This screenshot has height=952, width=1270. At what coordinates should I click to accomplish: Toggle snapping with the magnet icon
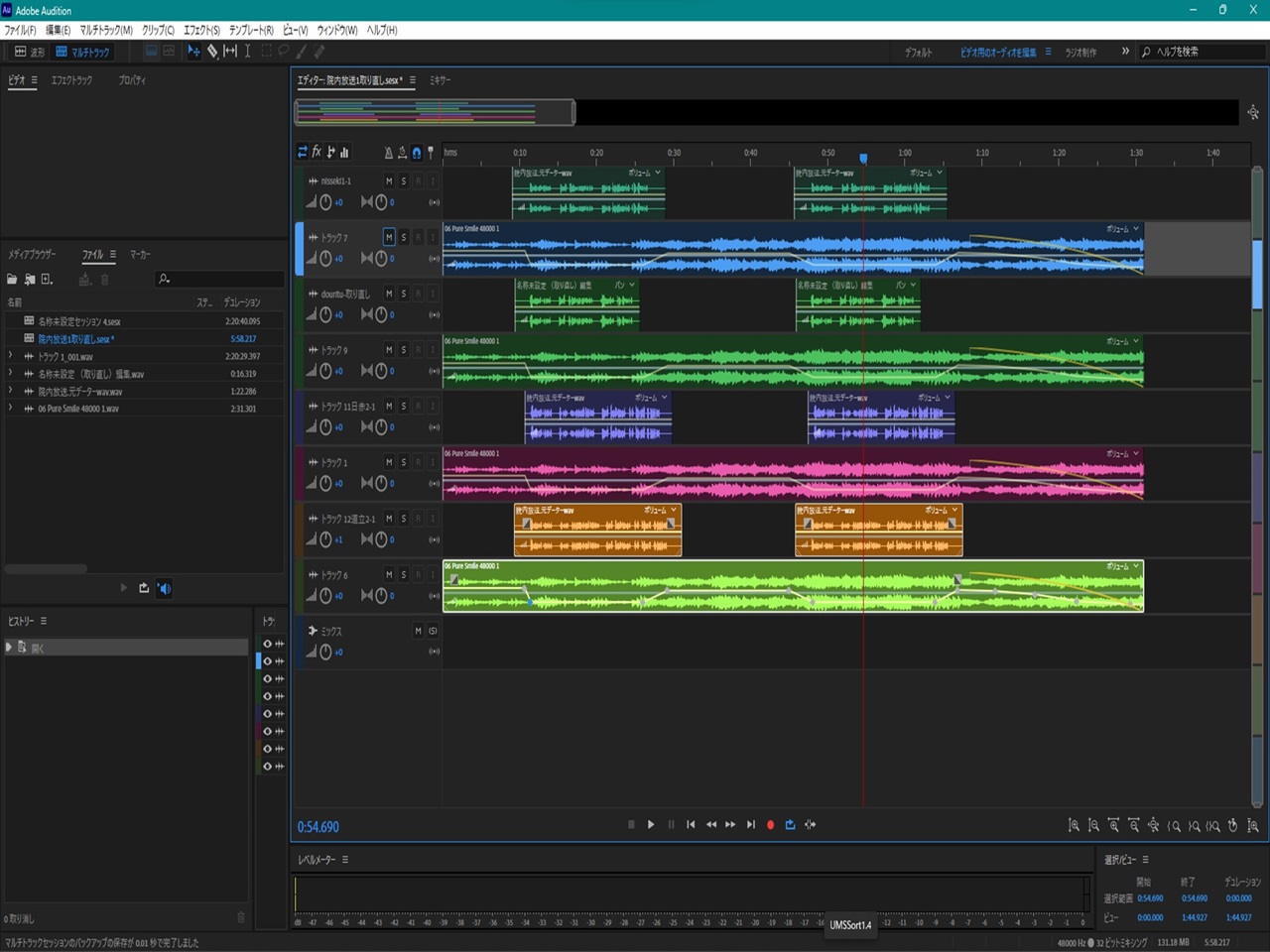(417, 153)
